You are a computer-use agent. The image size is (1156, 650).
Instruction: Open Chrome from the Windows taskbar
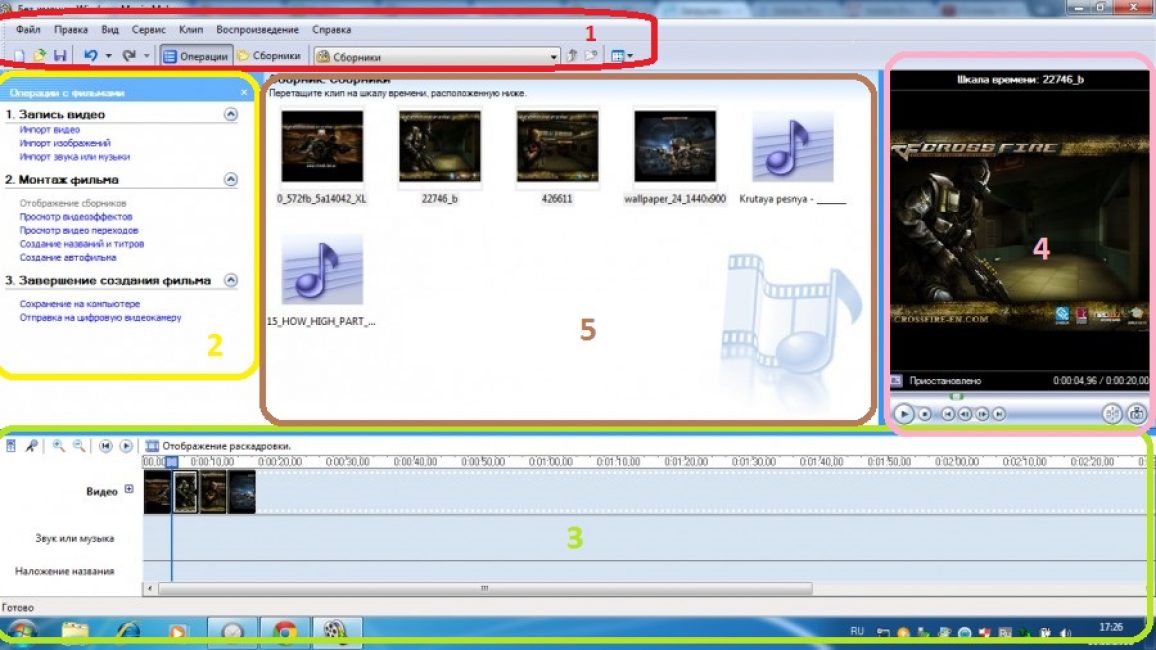285,632
